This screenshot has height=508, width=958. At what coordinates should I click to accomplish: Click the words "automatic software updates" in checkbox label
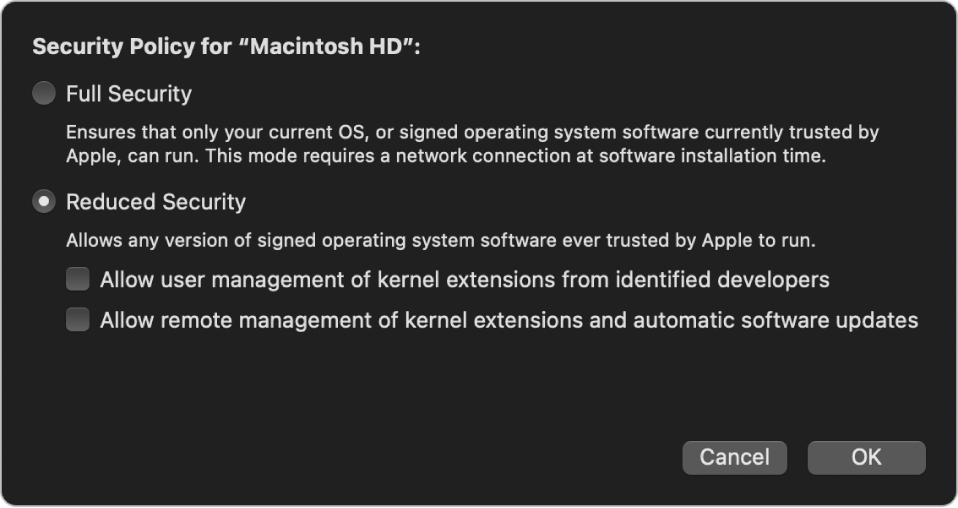[x=776, y=320]
